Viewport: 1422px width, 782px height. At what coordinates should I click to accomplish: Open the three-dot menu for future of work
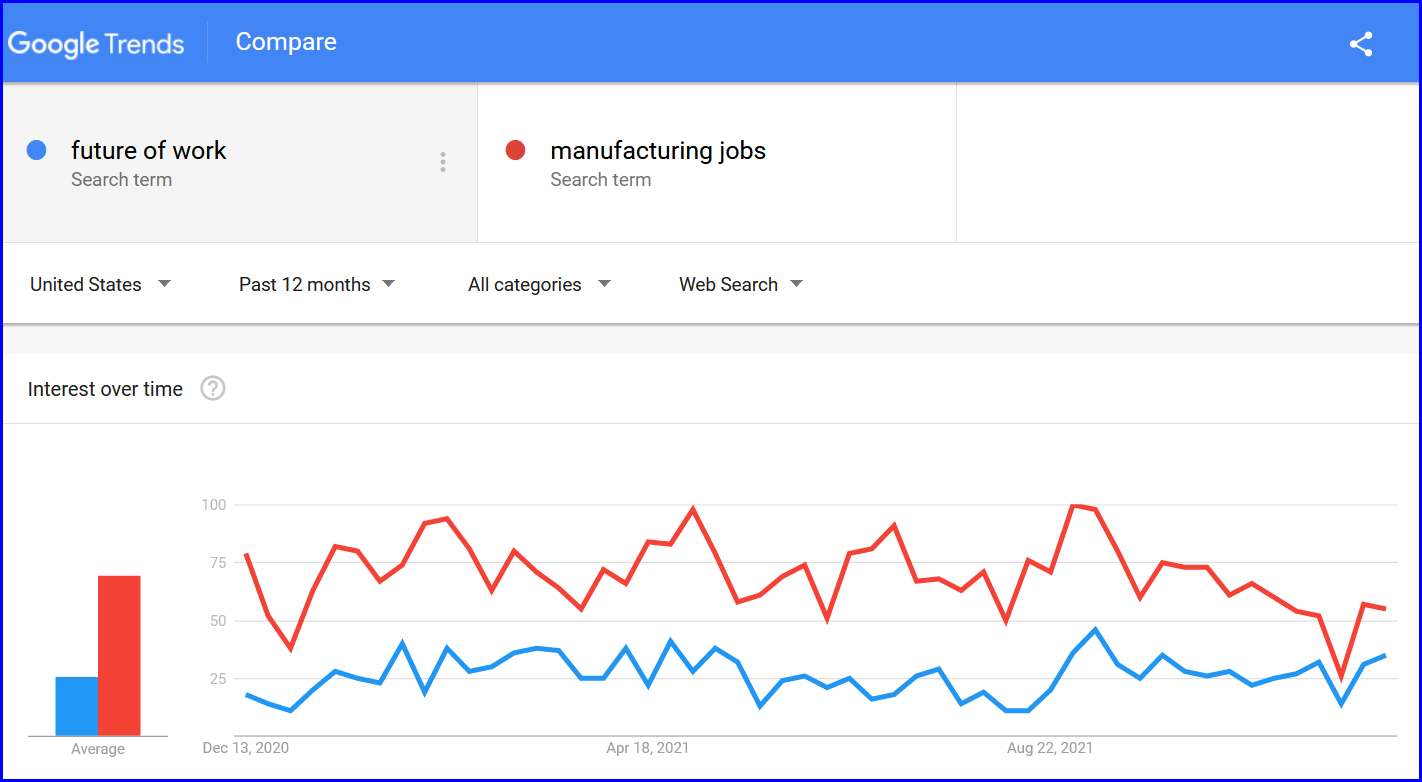point(443,162)
